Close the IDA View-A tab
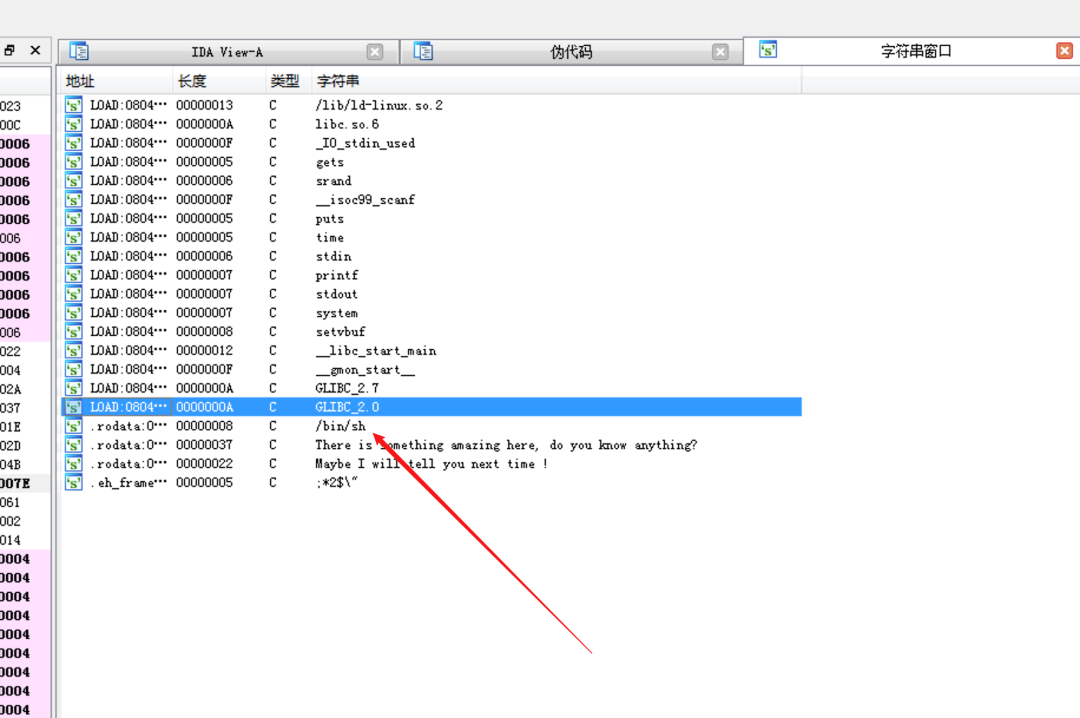The image size is (1080, 718). coord(375,52)
